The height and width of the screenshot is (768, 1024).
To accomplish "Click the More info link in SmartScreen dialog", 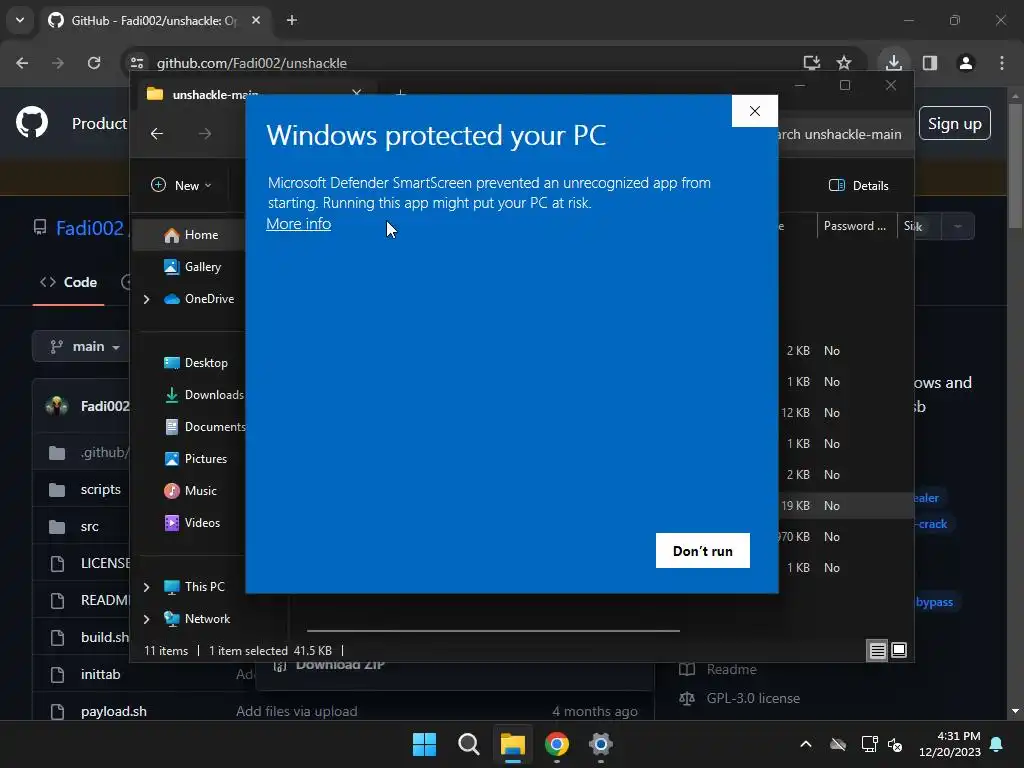I will click(298, 224).
